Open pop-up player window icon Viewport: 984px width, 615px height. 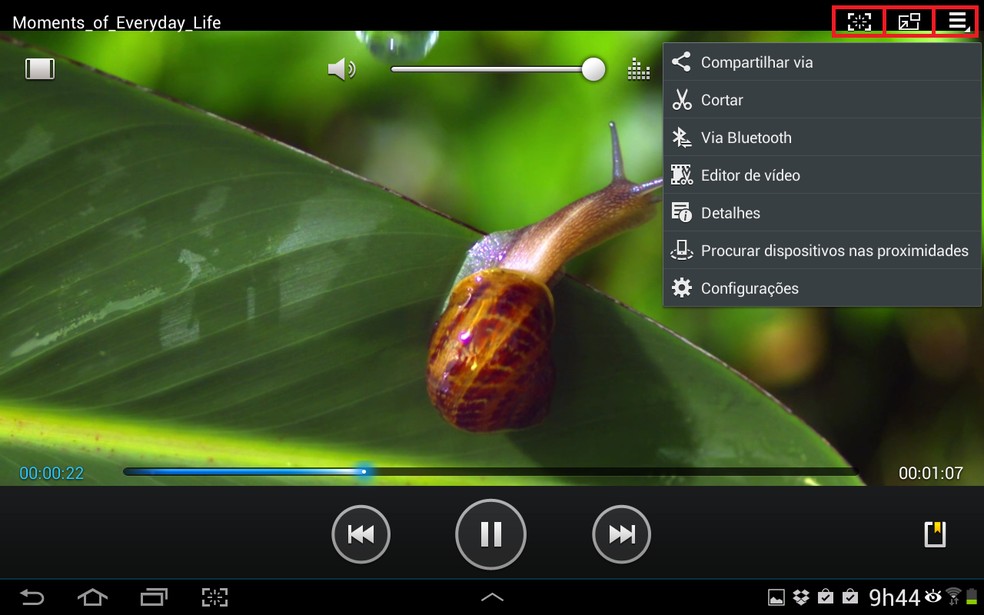909,21
